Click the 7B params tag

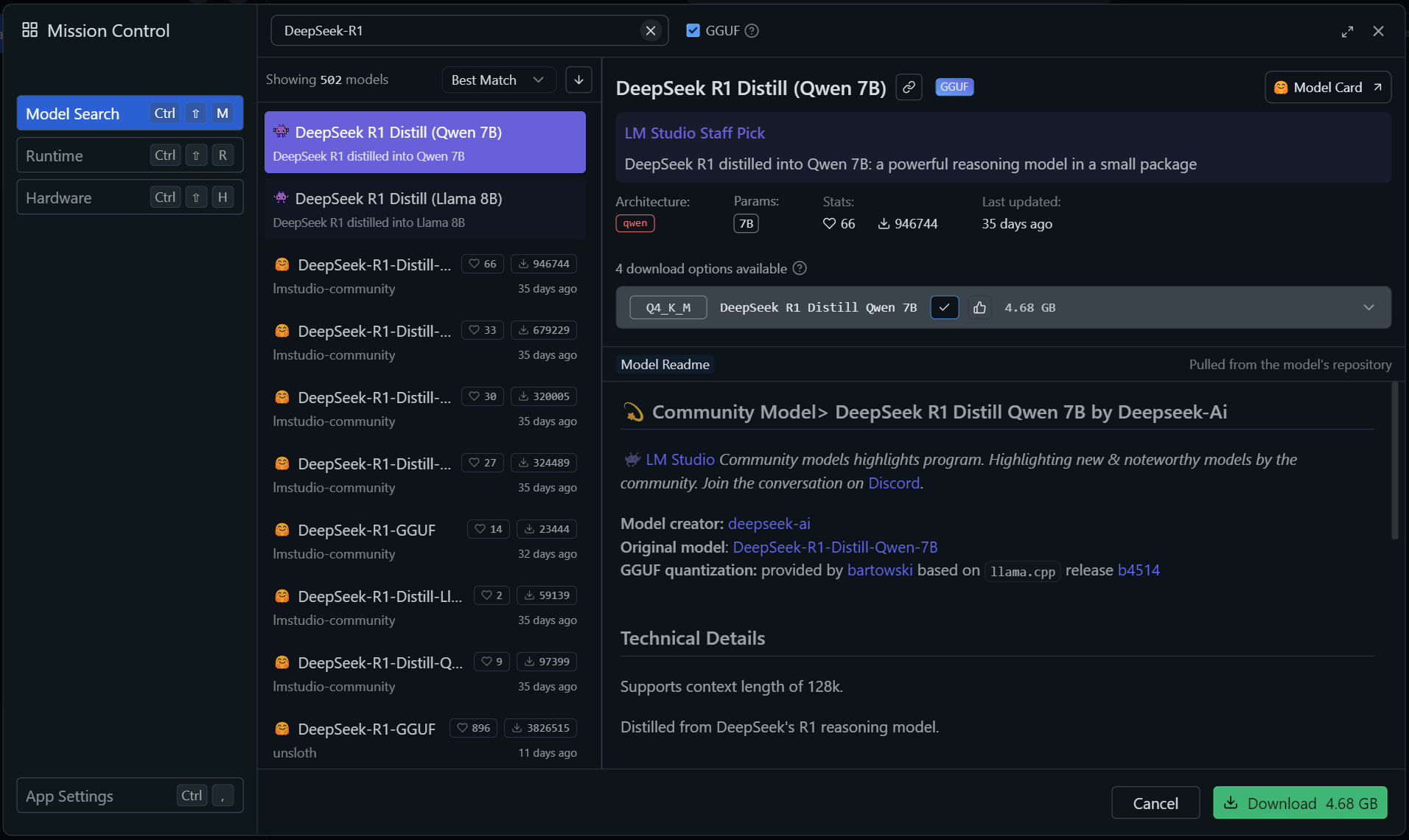click(746, 223)
